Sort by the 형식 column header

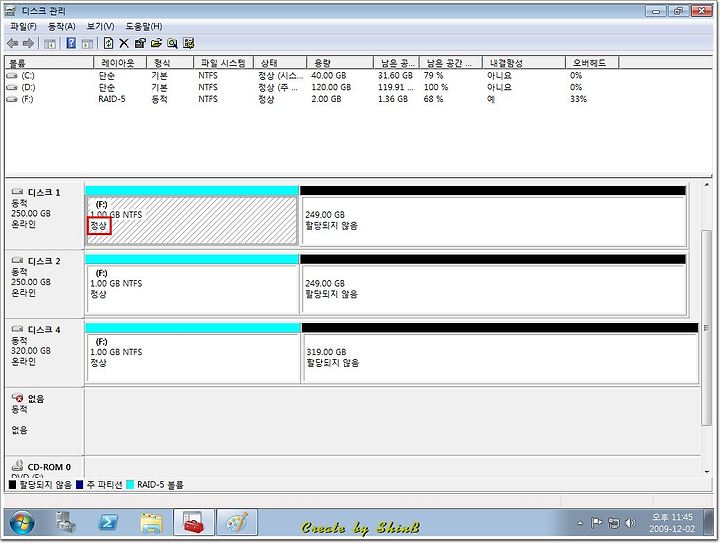click(170, 63)
